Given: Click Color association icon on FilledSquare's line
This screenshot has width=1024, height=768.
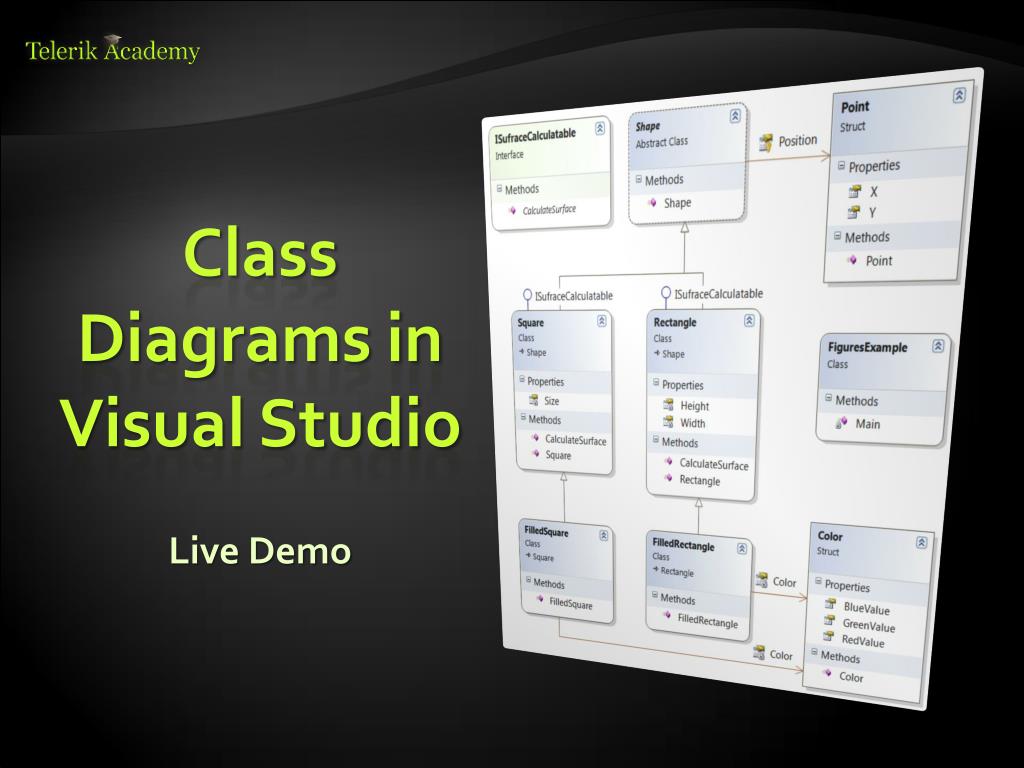Looking at the screenshot, I should [758, 652].
